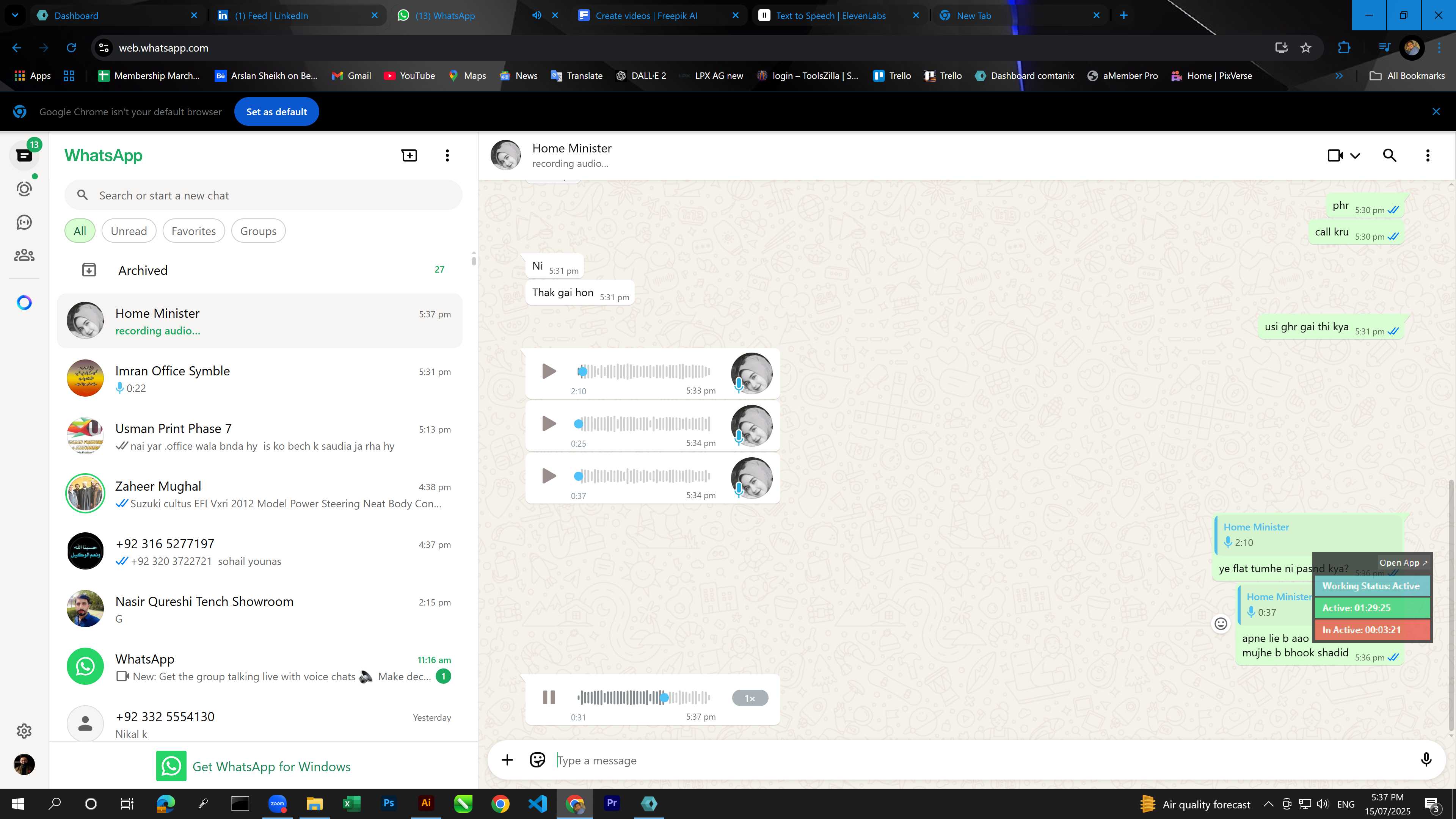
Task: Expand call options chevron beside video icon
Action: (x=1355, y=155)
